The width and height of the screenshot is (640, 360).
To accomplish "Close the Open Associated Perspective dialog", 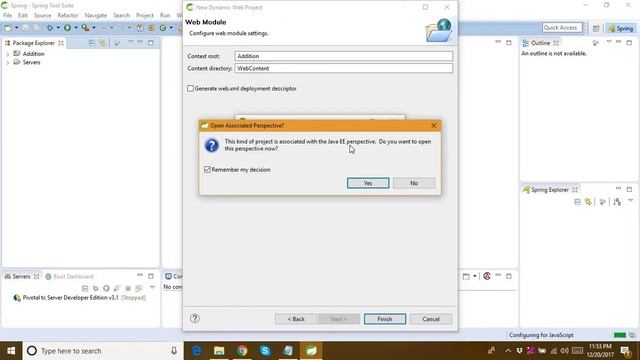I will point(433,125).
